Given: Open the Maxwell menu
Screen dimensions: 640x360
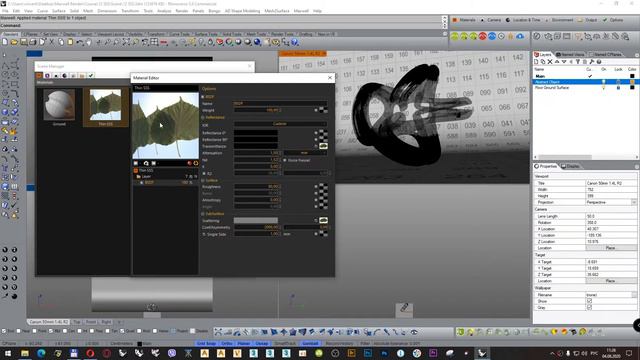Looking at the screenshot, I should [x=301, y=11].
